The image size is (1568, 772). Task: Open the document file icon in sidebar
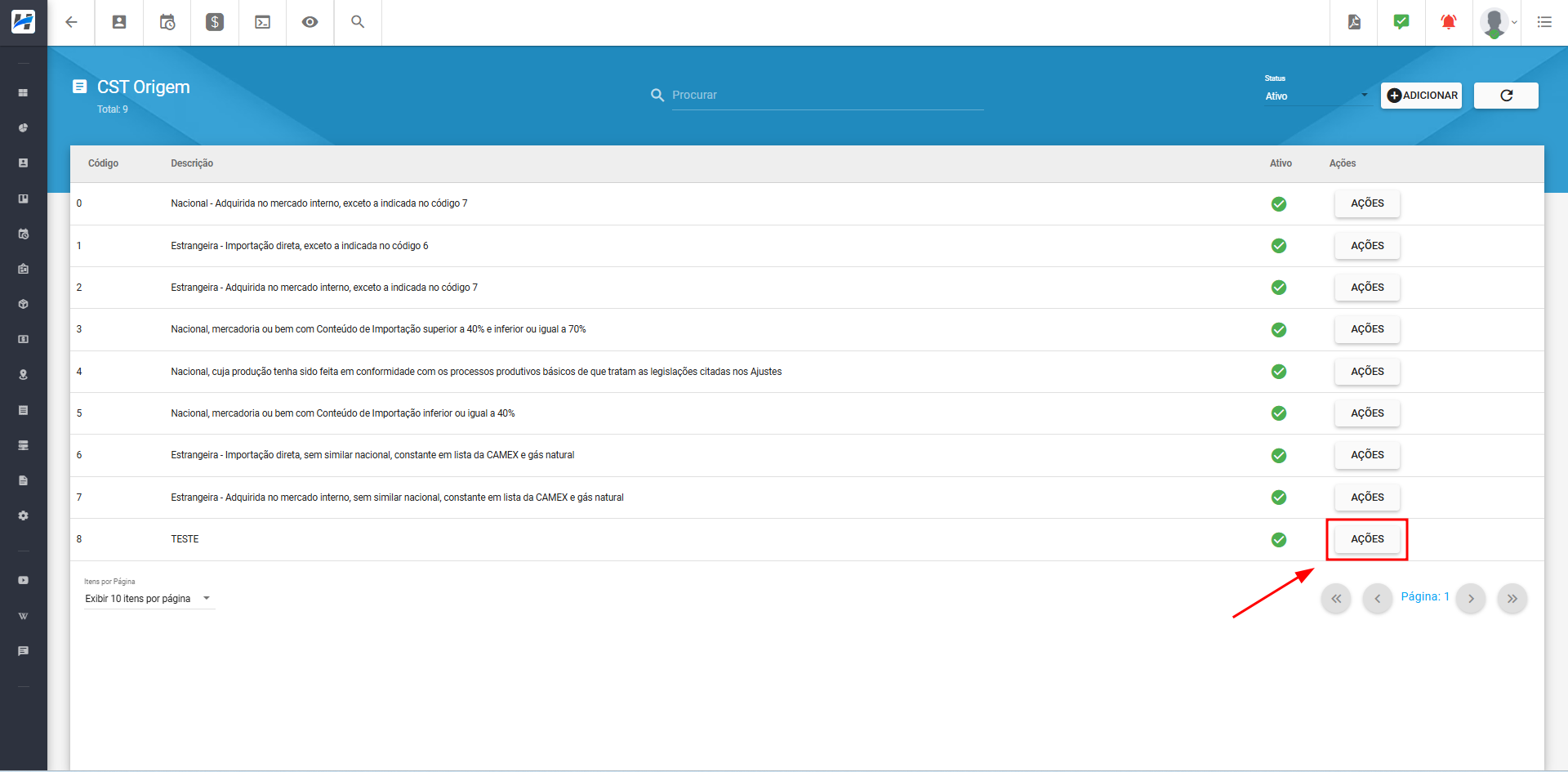[x=23, y=480]
